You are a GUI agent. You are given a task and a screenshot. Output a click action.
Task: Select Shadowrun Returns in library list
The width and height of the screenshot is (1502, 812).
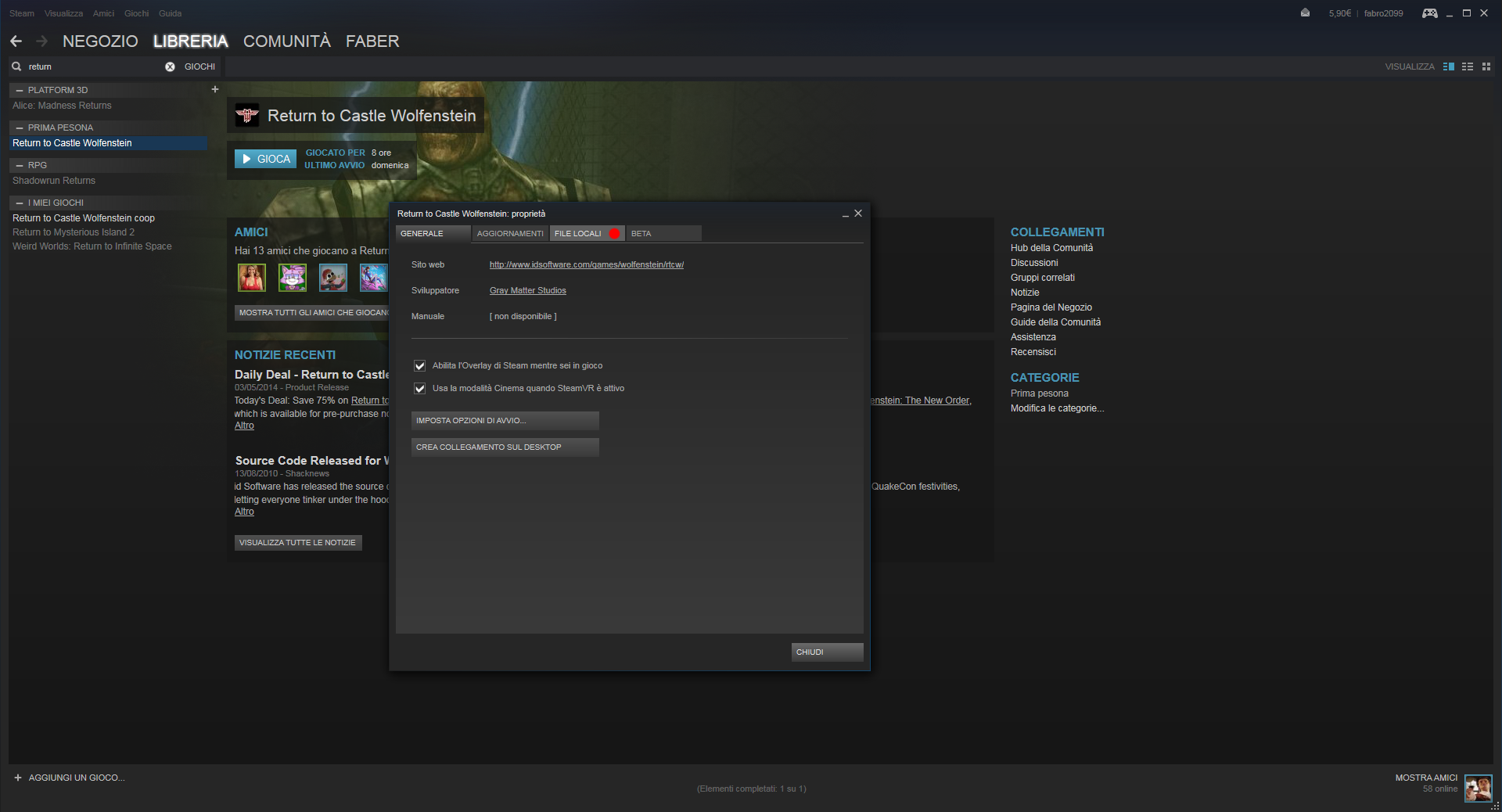(x=54, y=181)
